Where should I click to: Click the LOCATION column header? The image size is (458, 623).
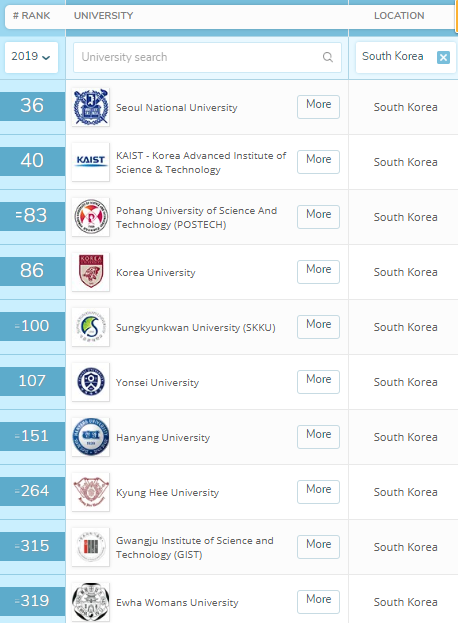point(399,15)
